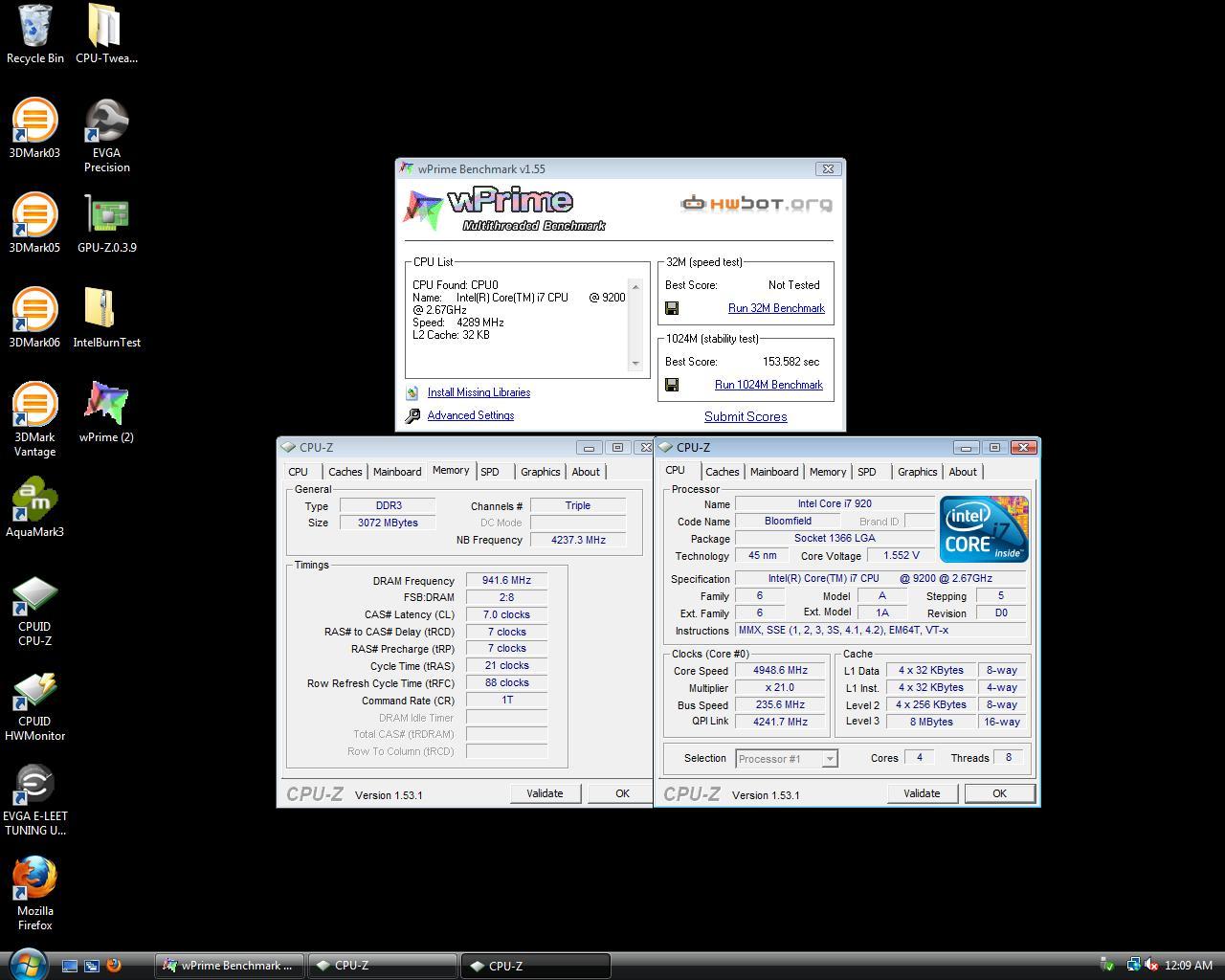Click OK button in left CPU-Z window
1225x980 pixels.
click(622, 793)
